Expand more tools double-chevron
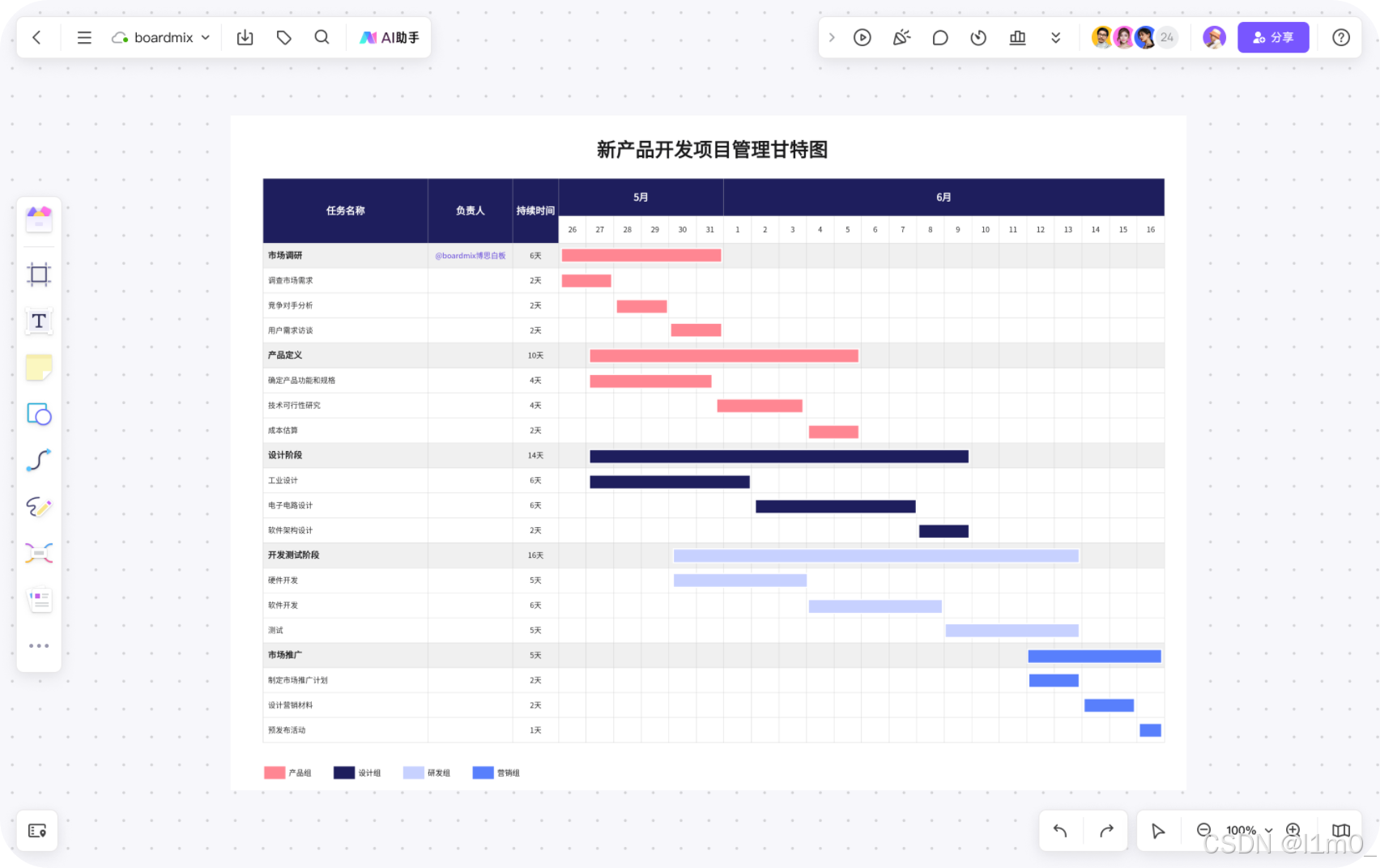The width and height of the screenshot is (1380, 868). [x=1056, y=37]
